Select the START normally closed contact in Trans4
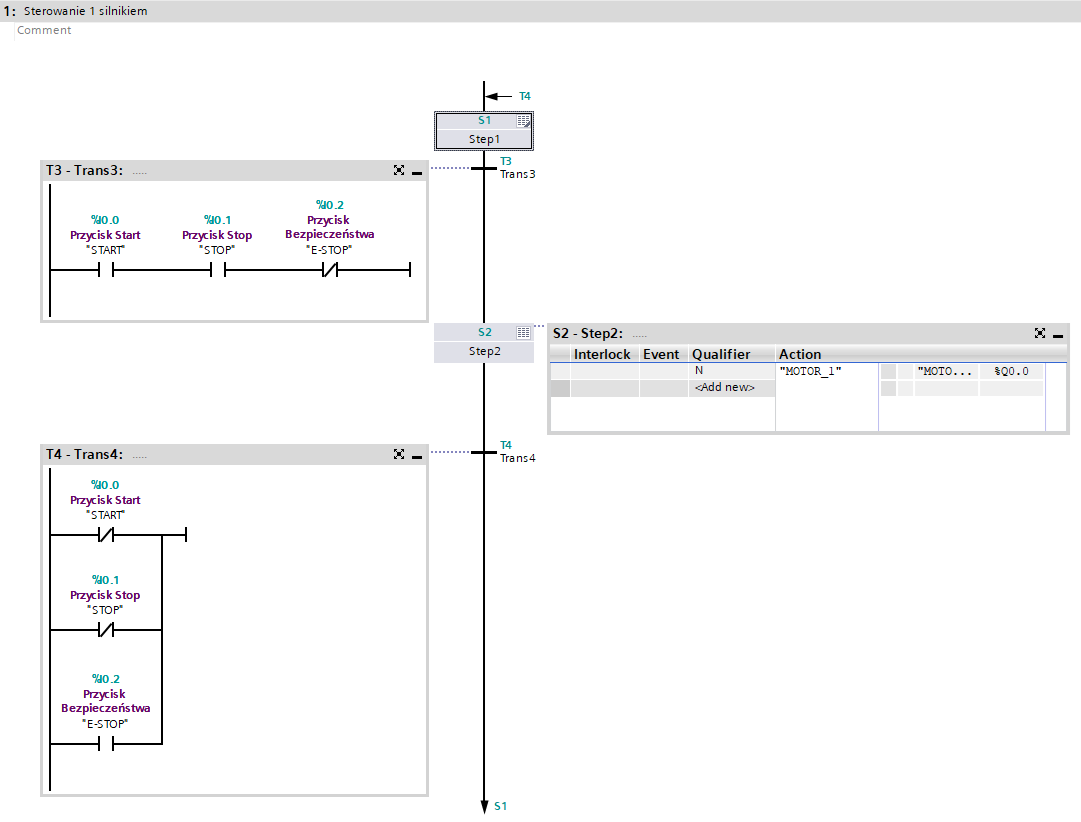1081x822 pixels. 105,535
